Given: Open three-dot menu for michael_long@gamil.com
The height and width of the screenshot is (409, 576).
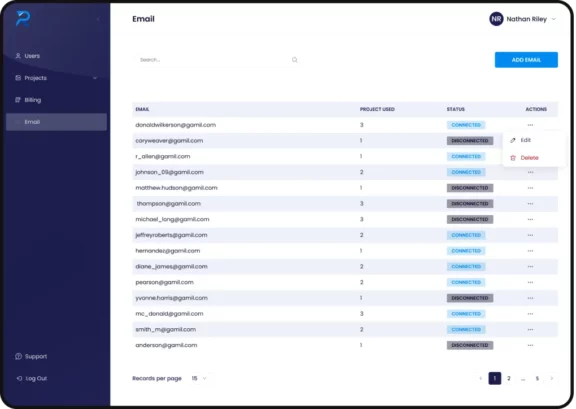Looking at the screenshot, I should (530, 219).
